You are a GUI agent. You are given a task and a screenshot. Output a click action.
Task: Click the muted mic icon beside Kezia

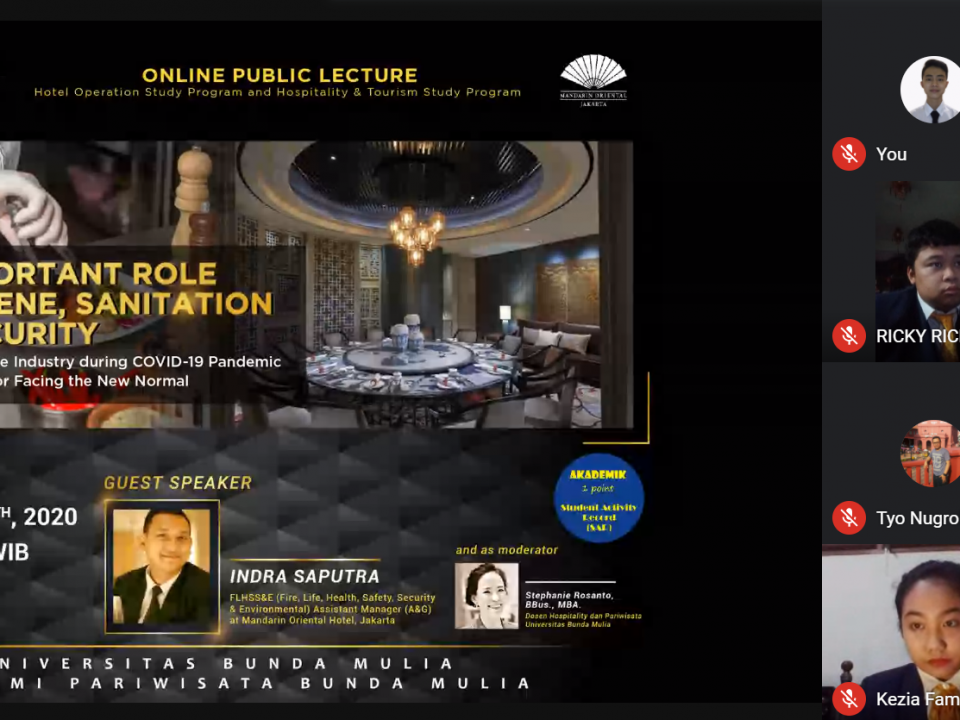coord(849,699)
